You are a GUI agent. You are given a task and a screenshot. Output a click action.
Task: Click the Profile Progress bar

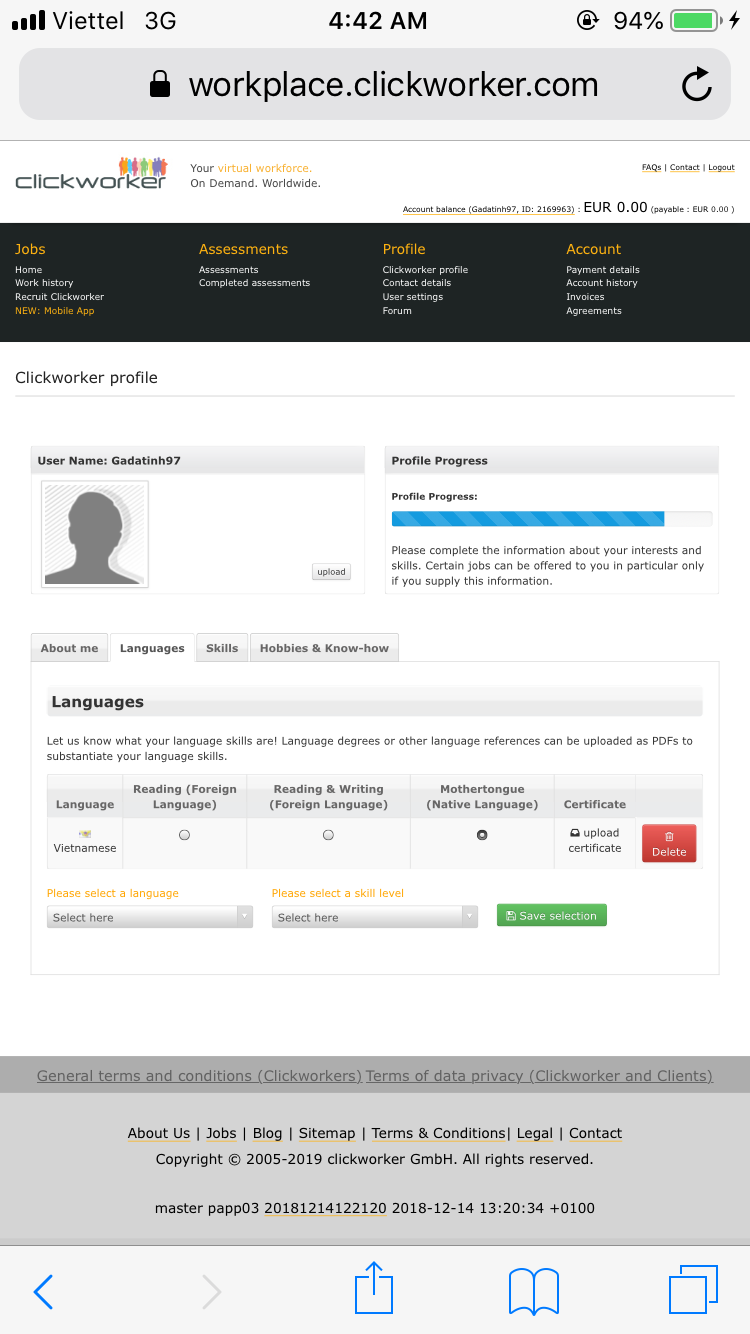(552, 518)
